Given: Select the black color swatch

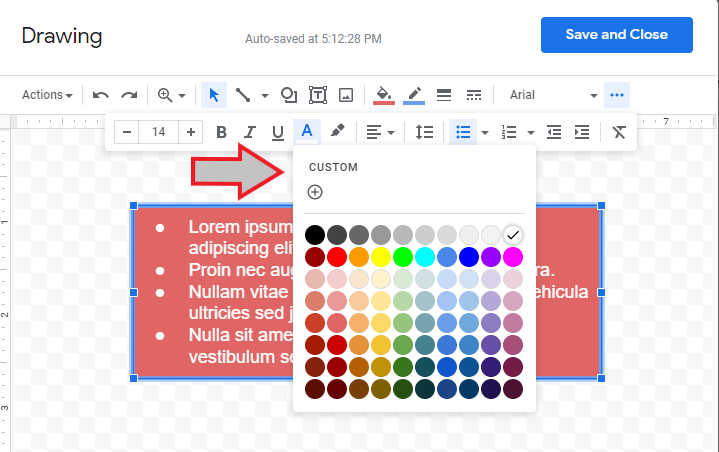Looking at the screenshot, I should point(315,235).
